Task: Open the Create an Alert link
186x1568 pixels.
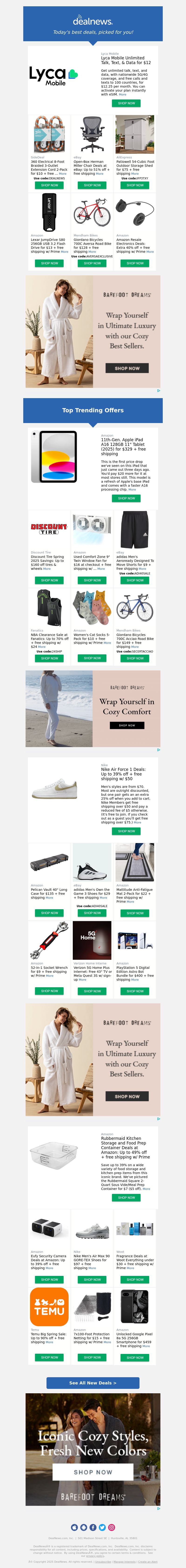Action: point(148,1561)
